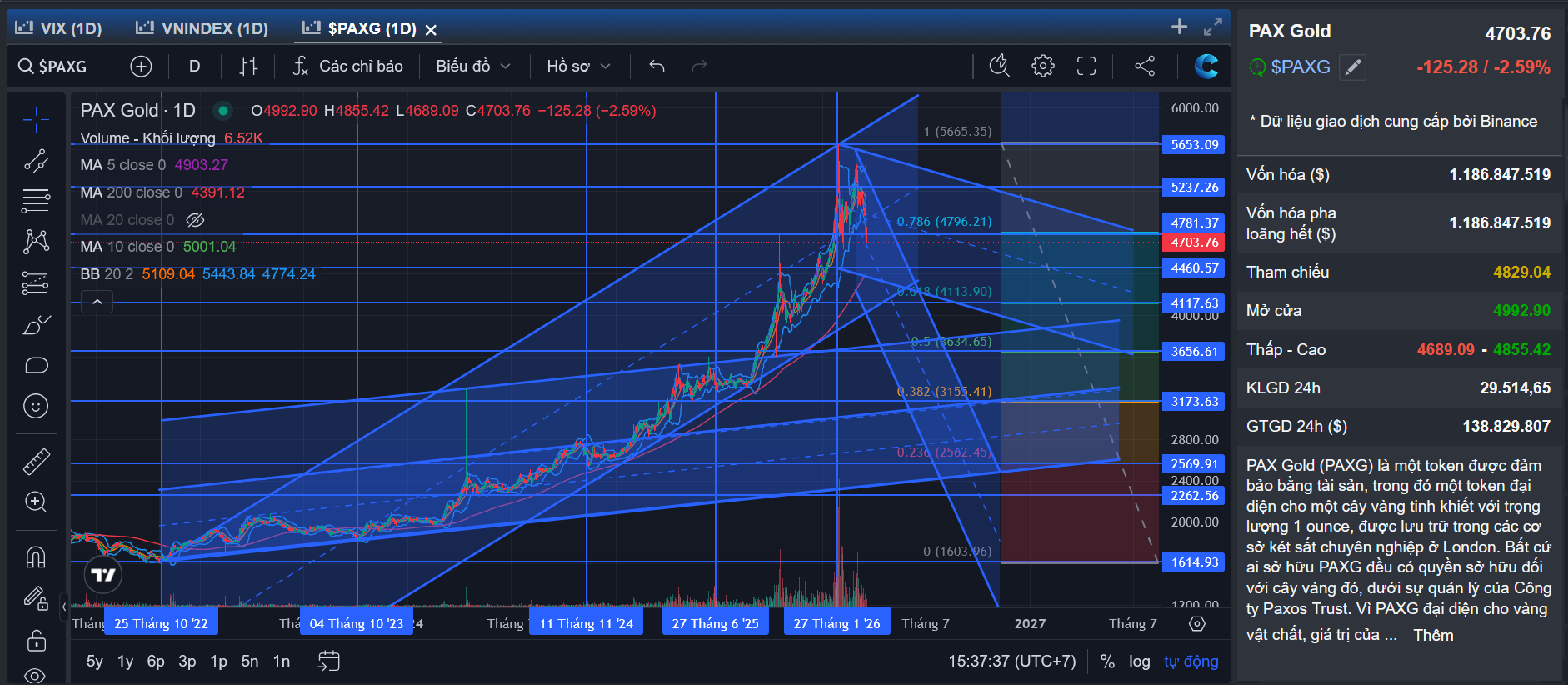
Task: Change the D timeframe interval
Action: 195,67
